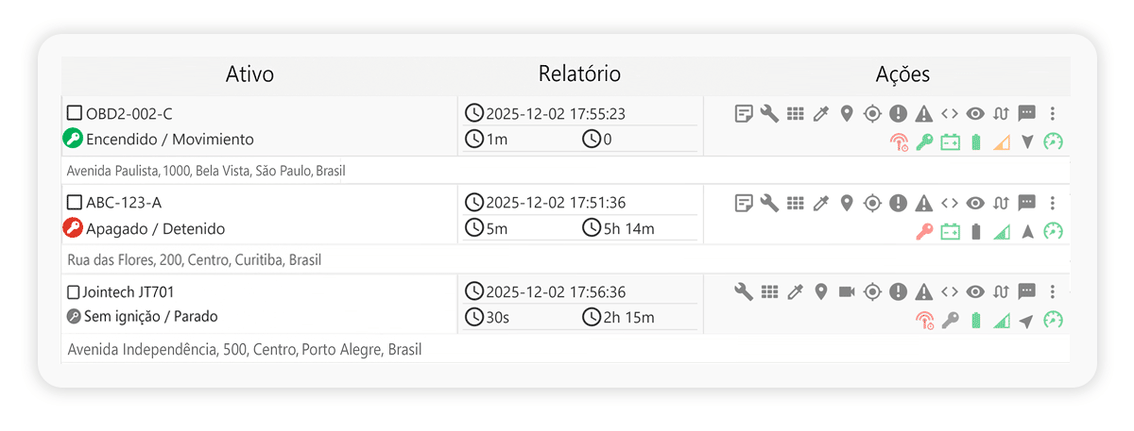Image resolution: width=1134 pixels, height=431 pixels.
Task: Click the code brackets icon for Jointech JT701
Action: (950, 292)
